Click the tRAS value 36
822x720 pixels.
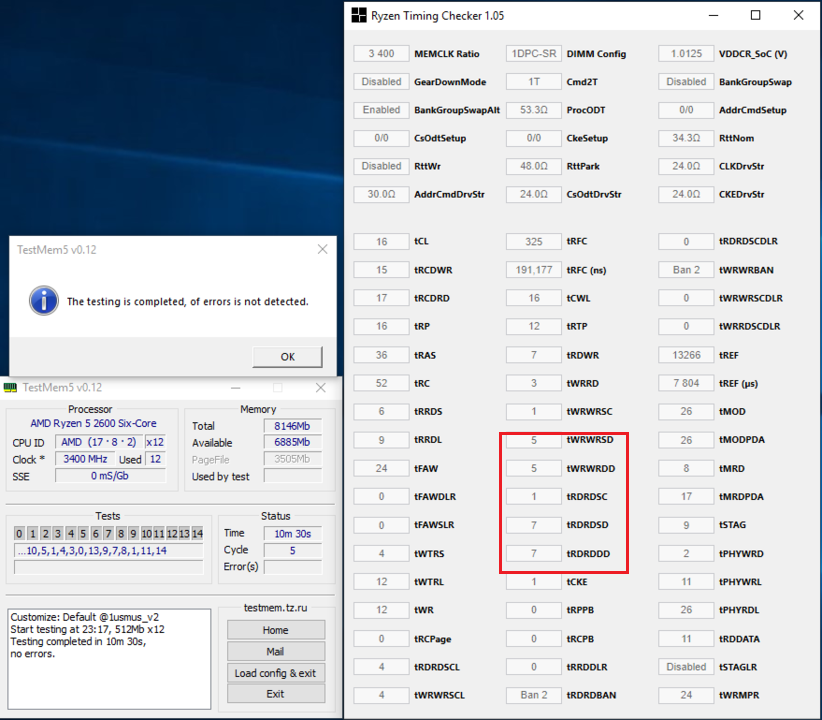point(381,355)
